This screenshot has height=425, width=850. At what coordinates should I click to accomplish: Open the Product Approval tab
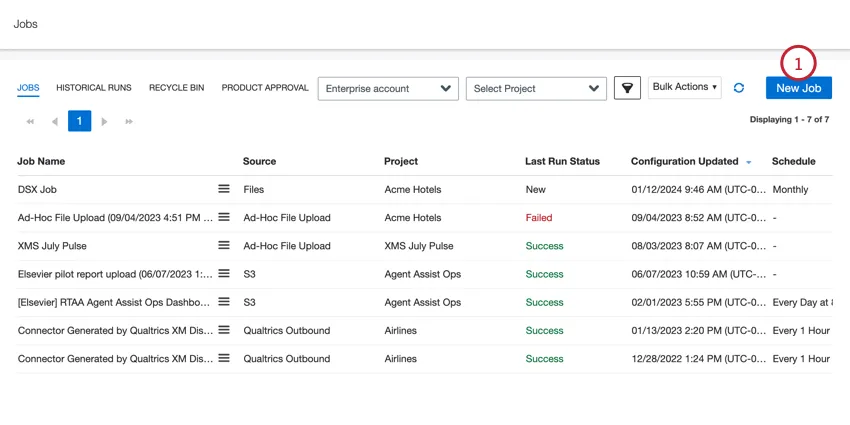[265, 88]
